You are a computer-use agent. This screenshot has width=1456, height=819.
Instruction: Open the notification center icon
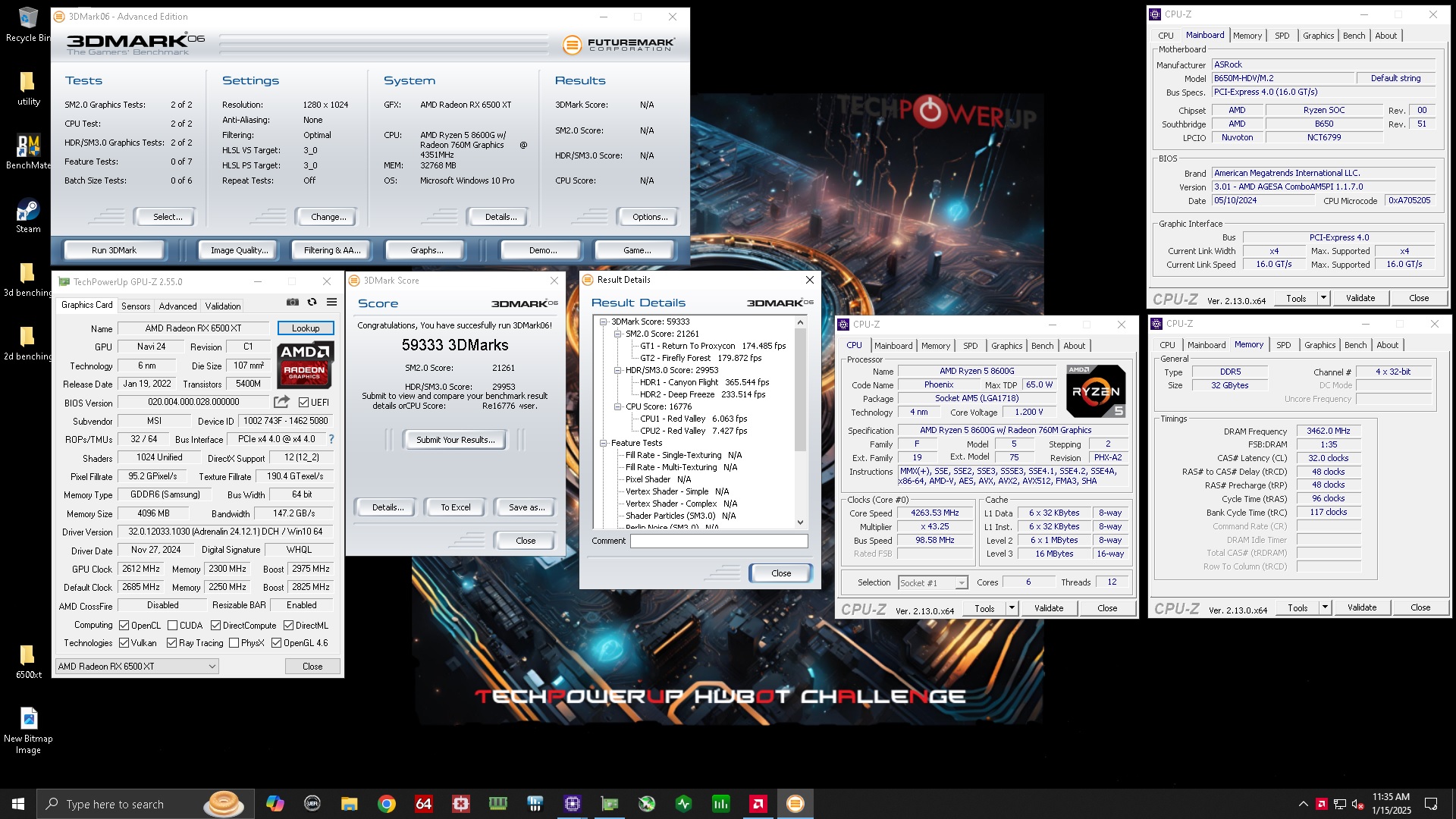click(x=1431, y=804)
